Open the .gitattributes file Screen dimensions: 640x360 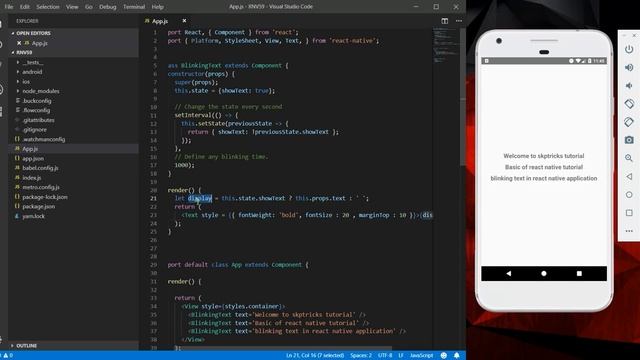coord(38,120)
